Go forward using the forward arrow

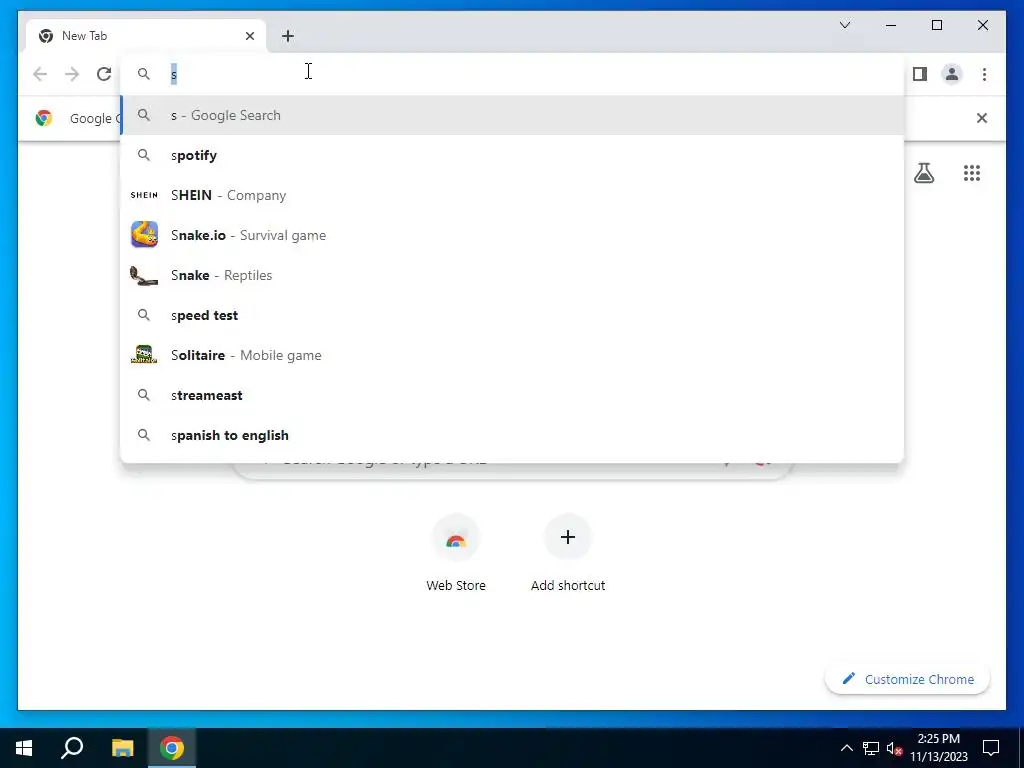click(72, 74)
